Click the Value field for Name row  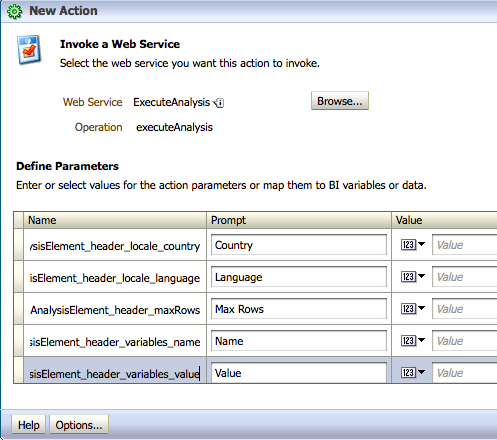[464, 341]
